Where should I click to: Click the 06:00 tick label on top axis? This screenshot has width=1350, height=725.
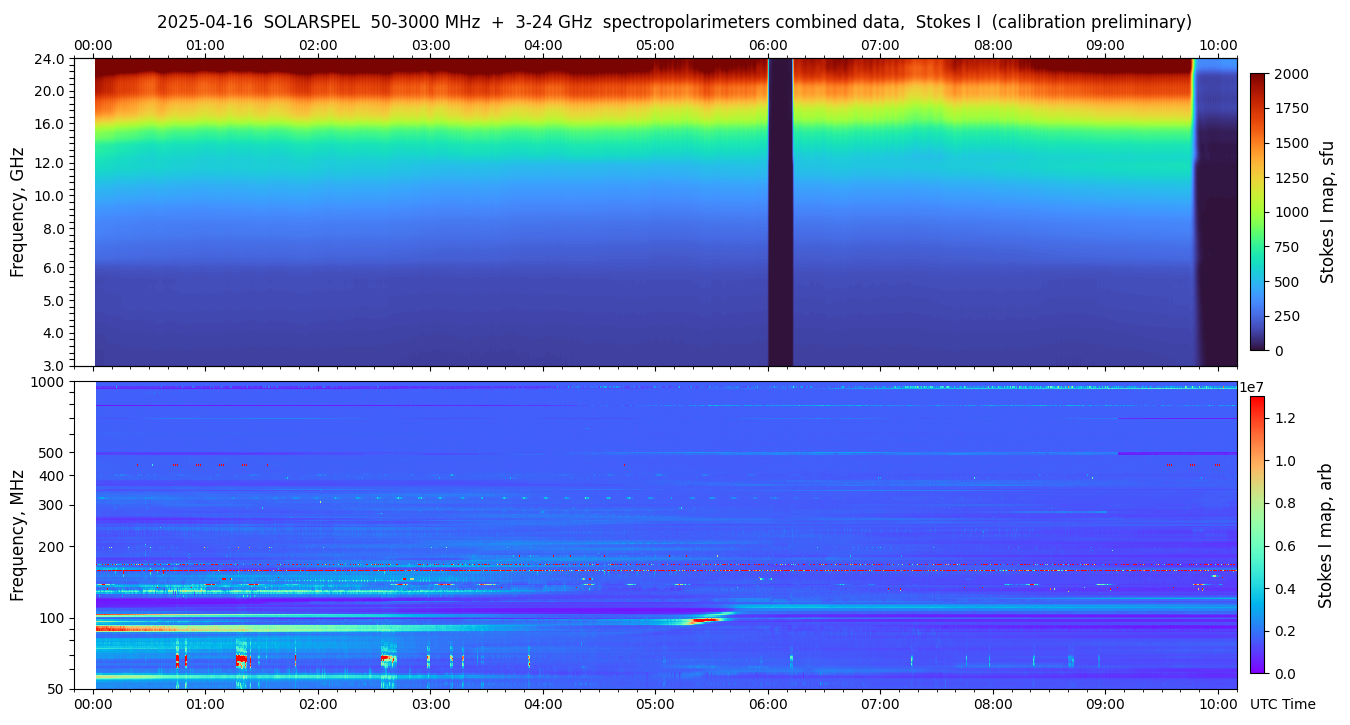(768, 45)
